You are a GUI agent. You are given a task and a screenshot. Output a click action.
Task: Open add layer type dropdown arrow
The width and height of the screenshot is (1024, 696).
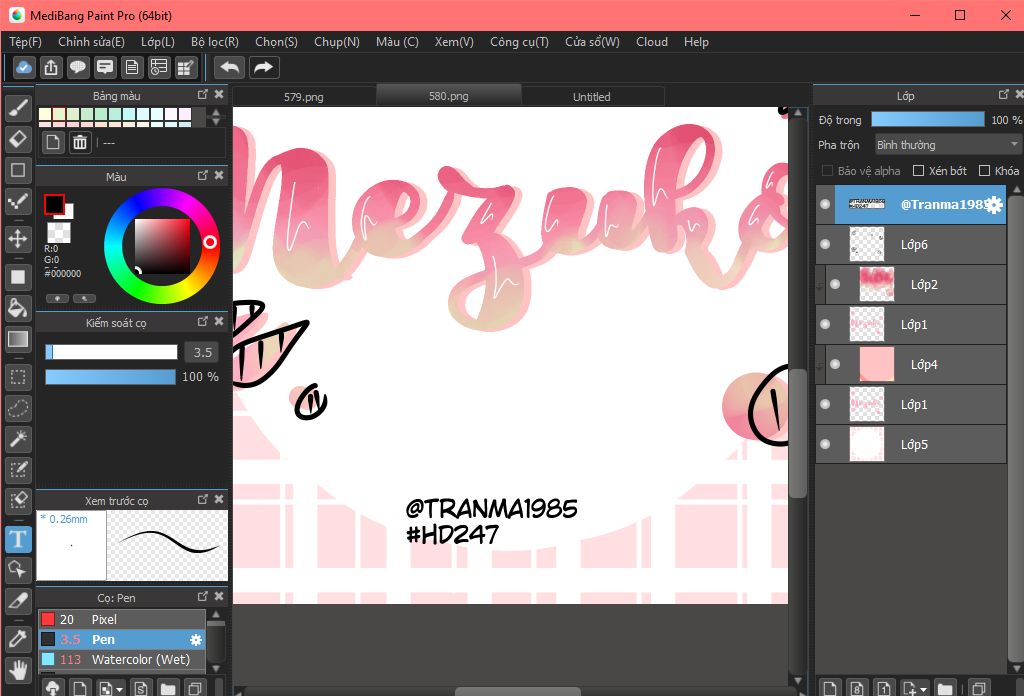pyautogui.click(x=923, y=689)
